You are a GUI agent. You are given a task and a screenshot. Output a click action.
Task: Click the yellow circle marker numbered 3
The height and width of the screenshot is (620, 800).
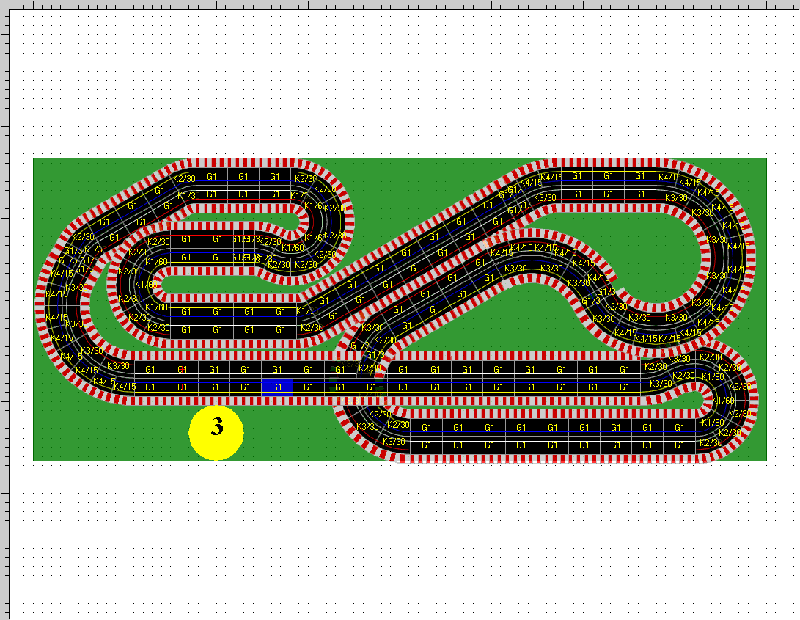pos(216,432)
